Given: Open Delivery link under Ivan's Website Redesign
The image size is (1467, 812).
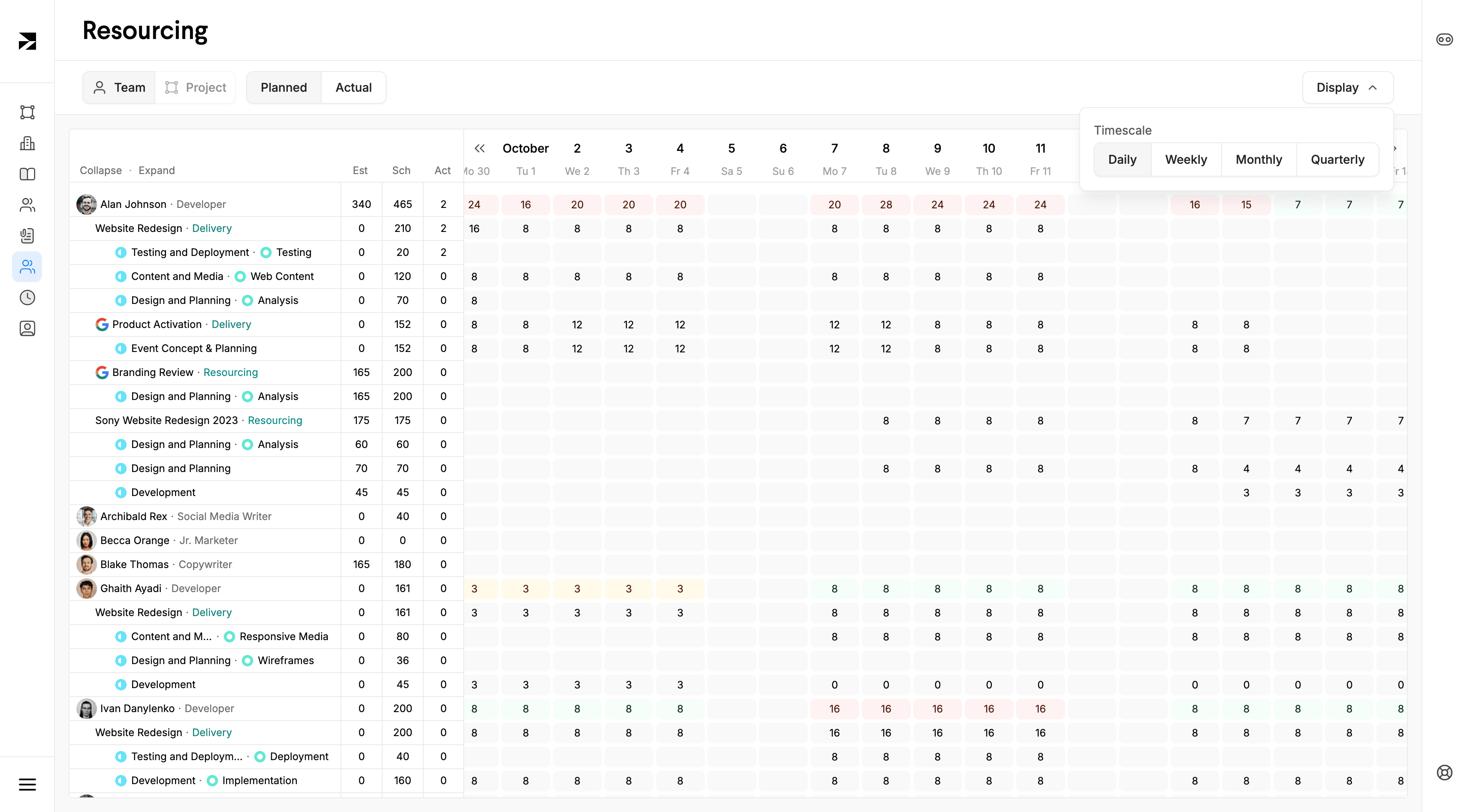Looking at the screenshot, I should [x=212, y=732].
